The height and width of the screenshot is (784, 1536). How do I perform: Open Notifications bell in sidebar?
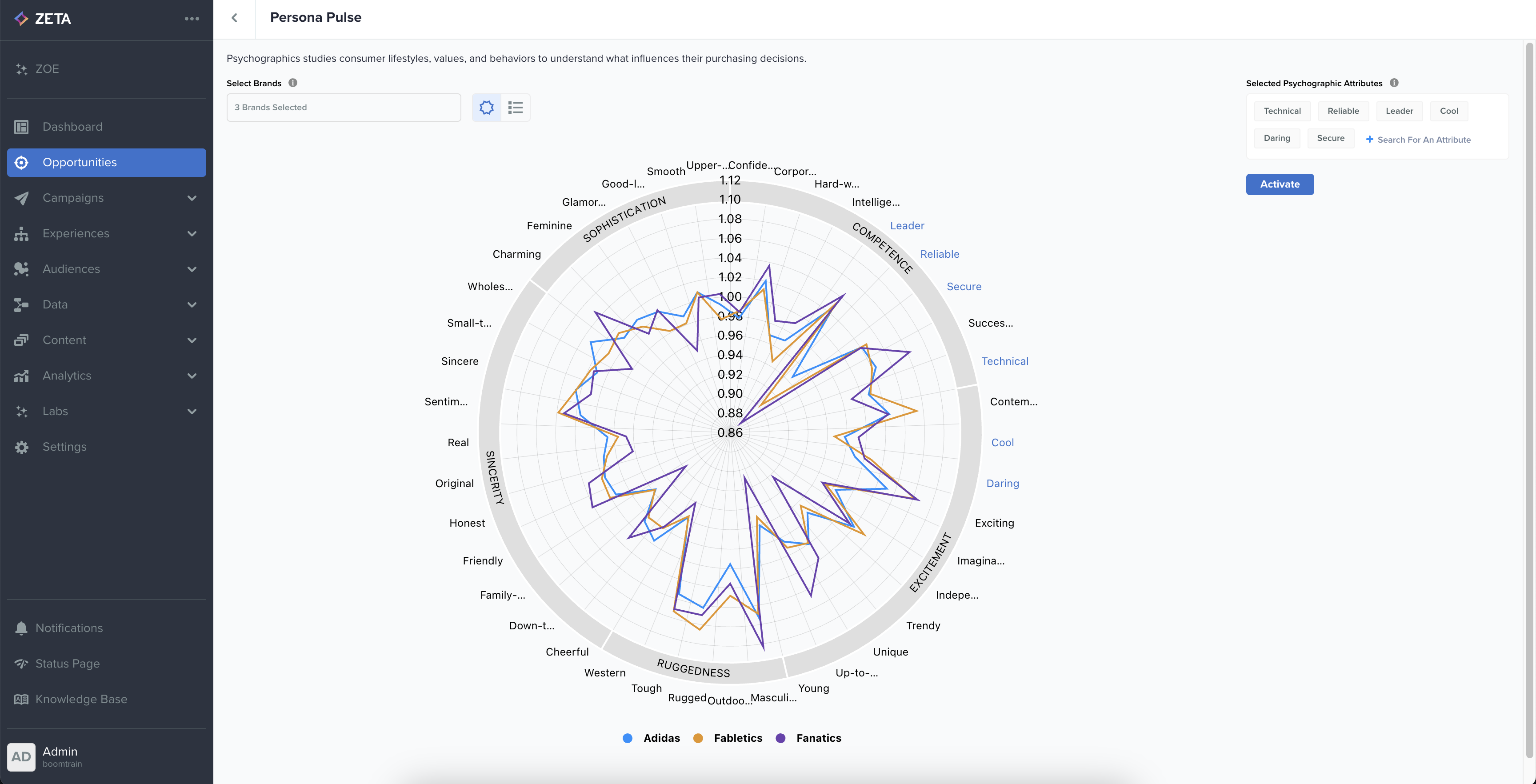[x=22, y=628]
